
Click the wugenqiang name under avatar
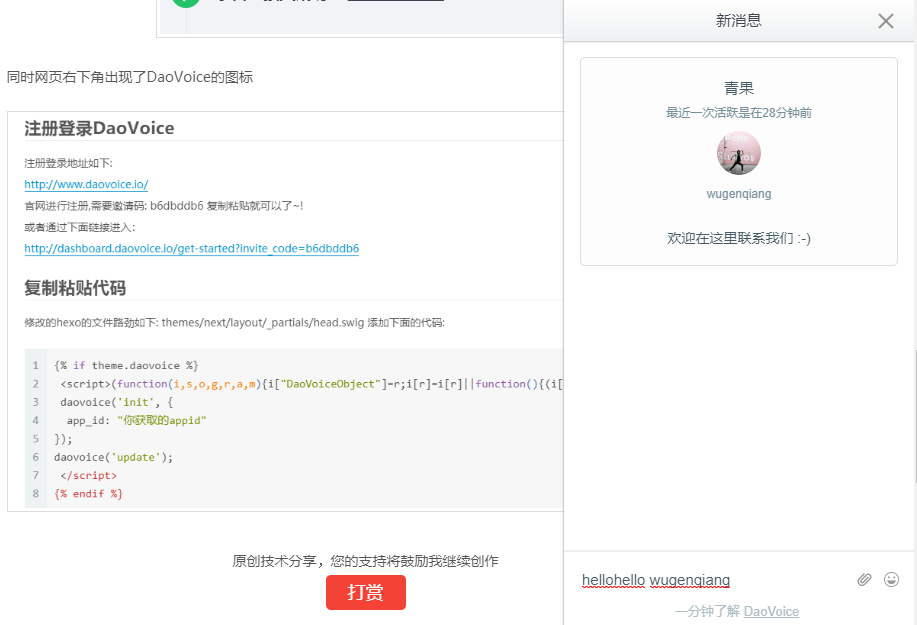coord(739,194)
